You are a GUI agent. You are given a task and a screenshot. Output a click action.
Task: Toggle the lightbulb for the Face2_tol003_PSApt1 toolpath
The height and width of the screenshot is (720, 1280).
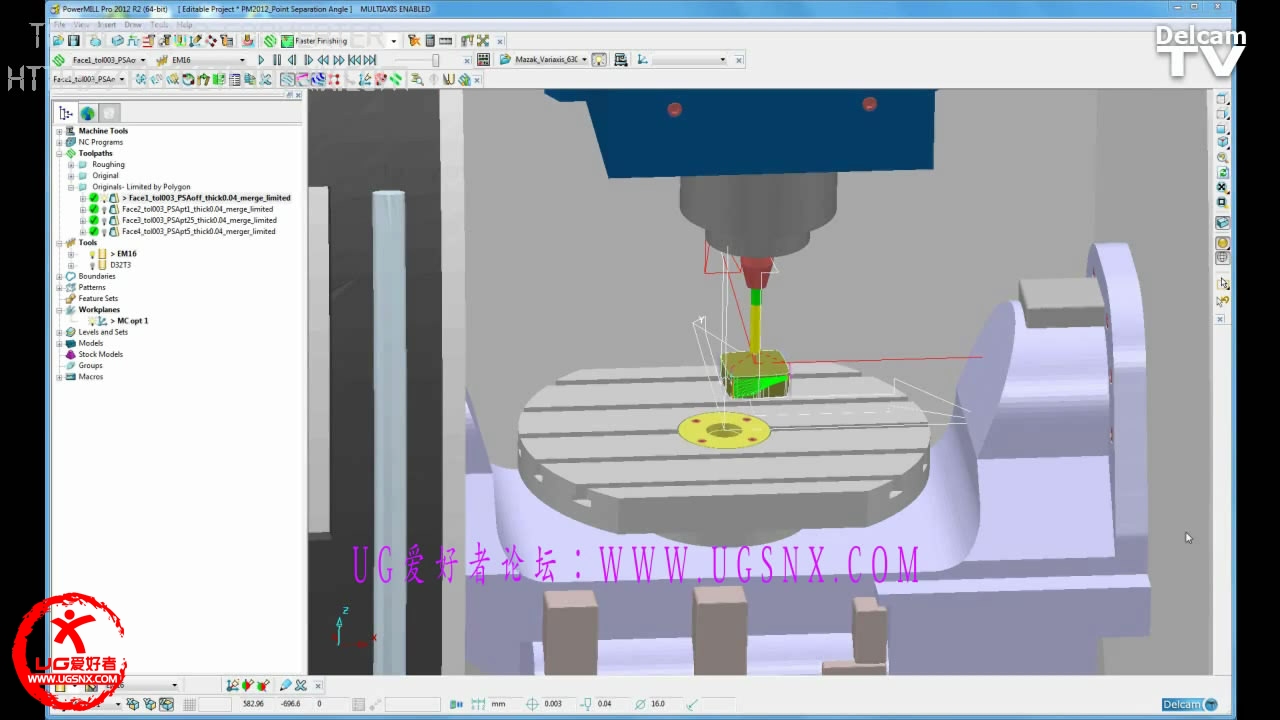pos(104,209)
